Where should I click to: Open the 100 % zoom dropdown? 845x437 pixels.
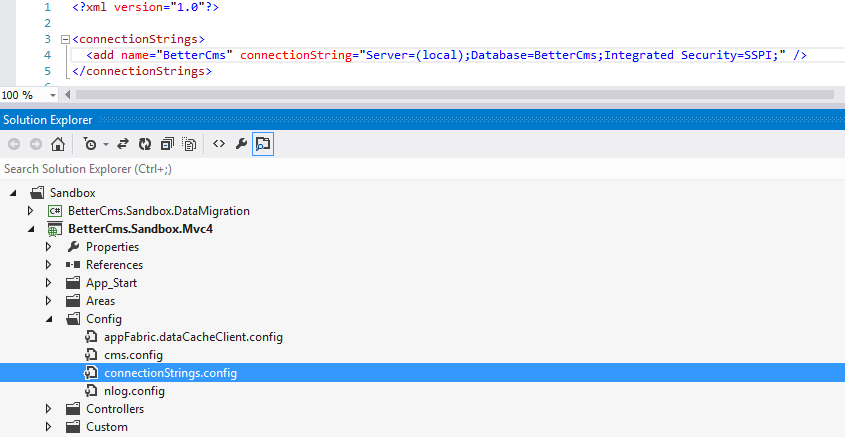[53, 95]
